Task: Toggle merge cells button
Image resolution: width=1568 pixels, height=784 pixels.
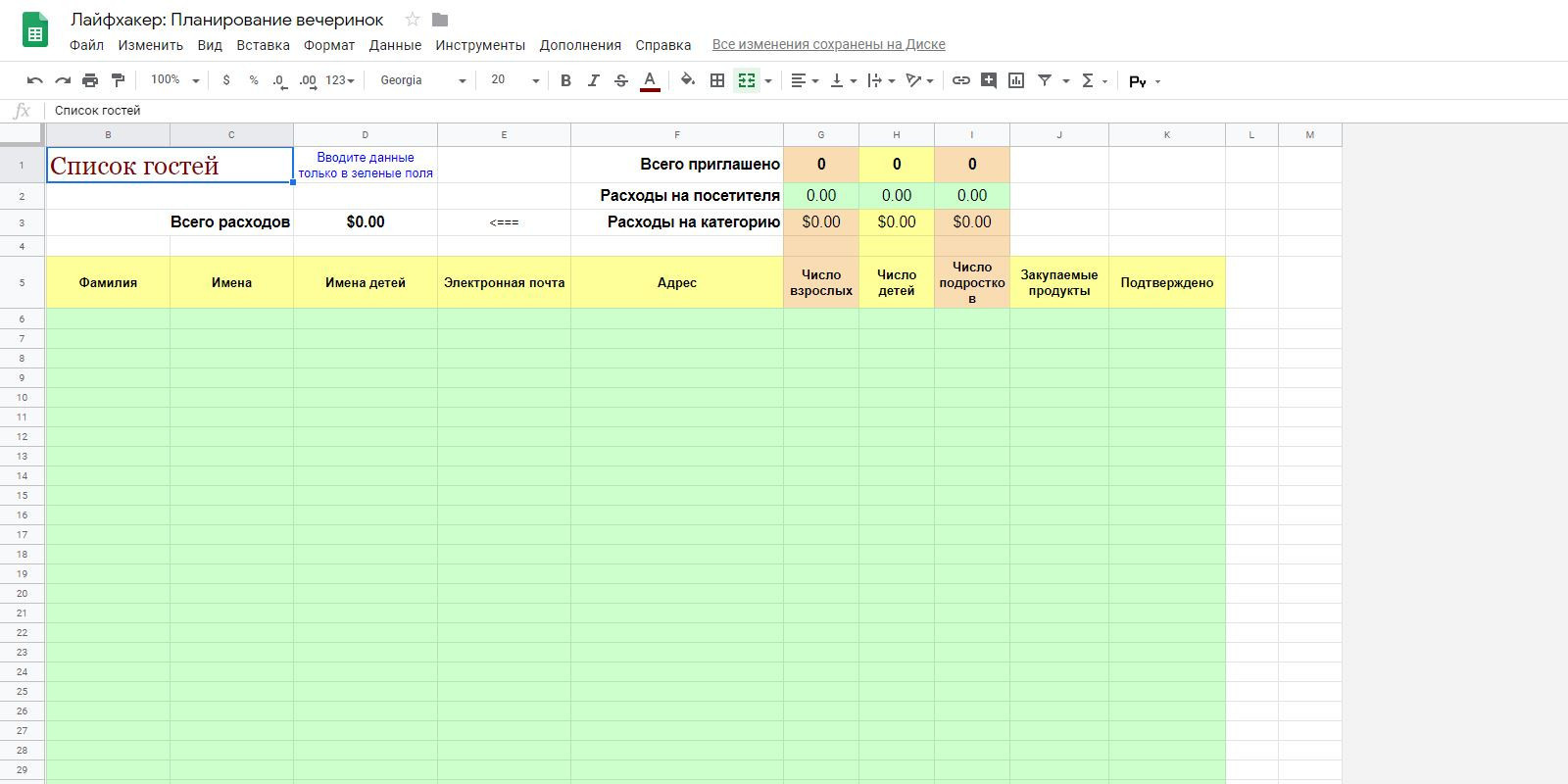Action: pyautogui.click(x=747, y=80)
